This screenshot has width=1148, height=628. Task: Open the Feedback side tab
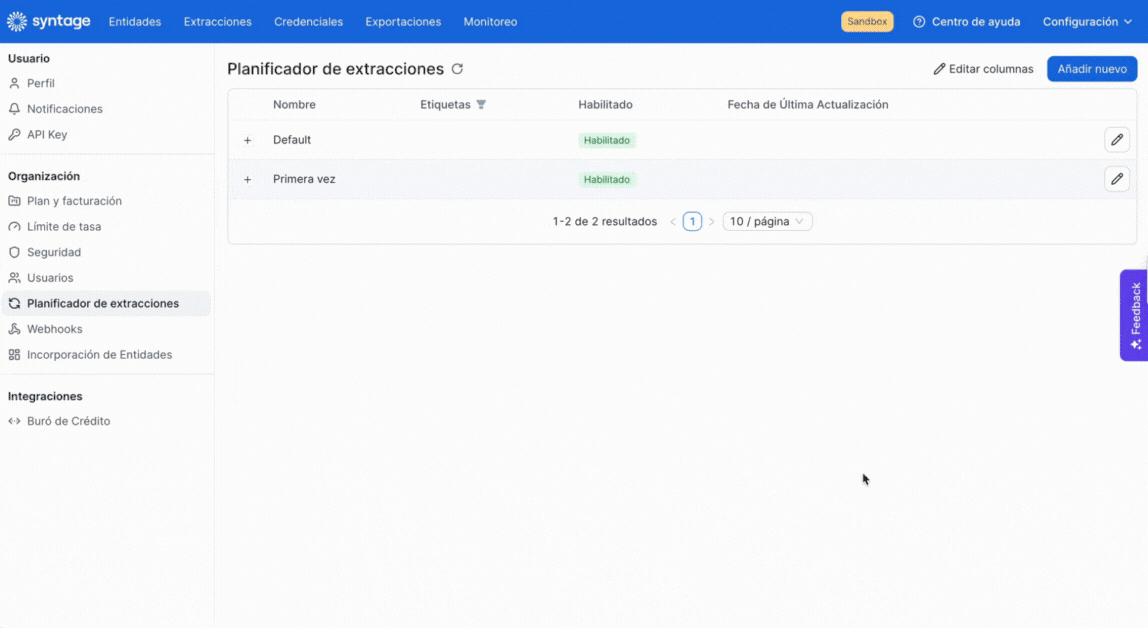pos(1134,315)
